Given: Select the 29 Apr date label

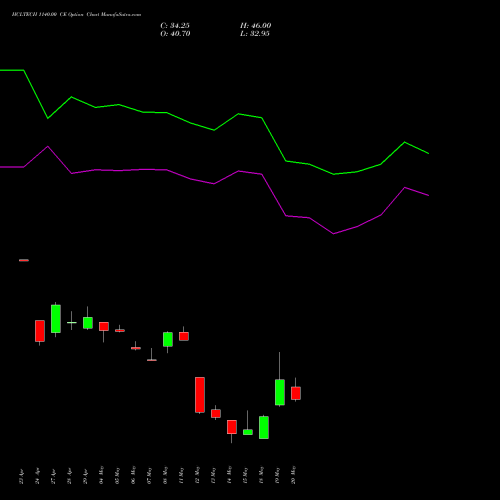Looking at the screenshot, I should pos(85,476).
